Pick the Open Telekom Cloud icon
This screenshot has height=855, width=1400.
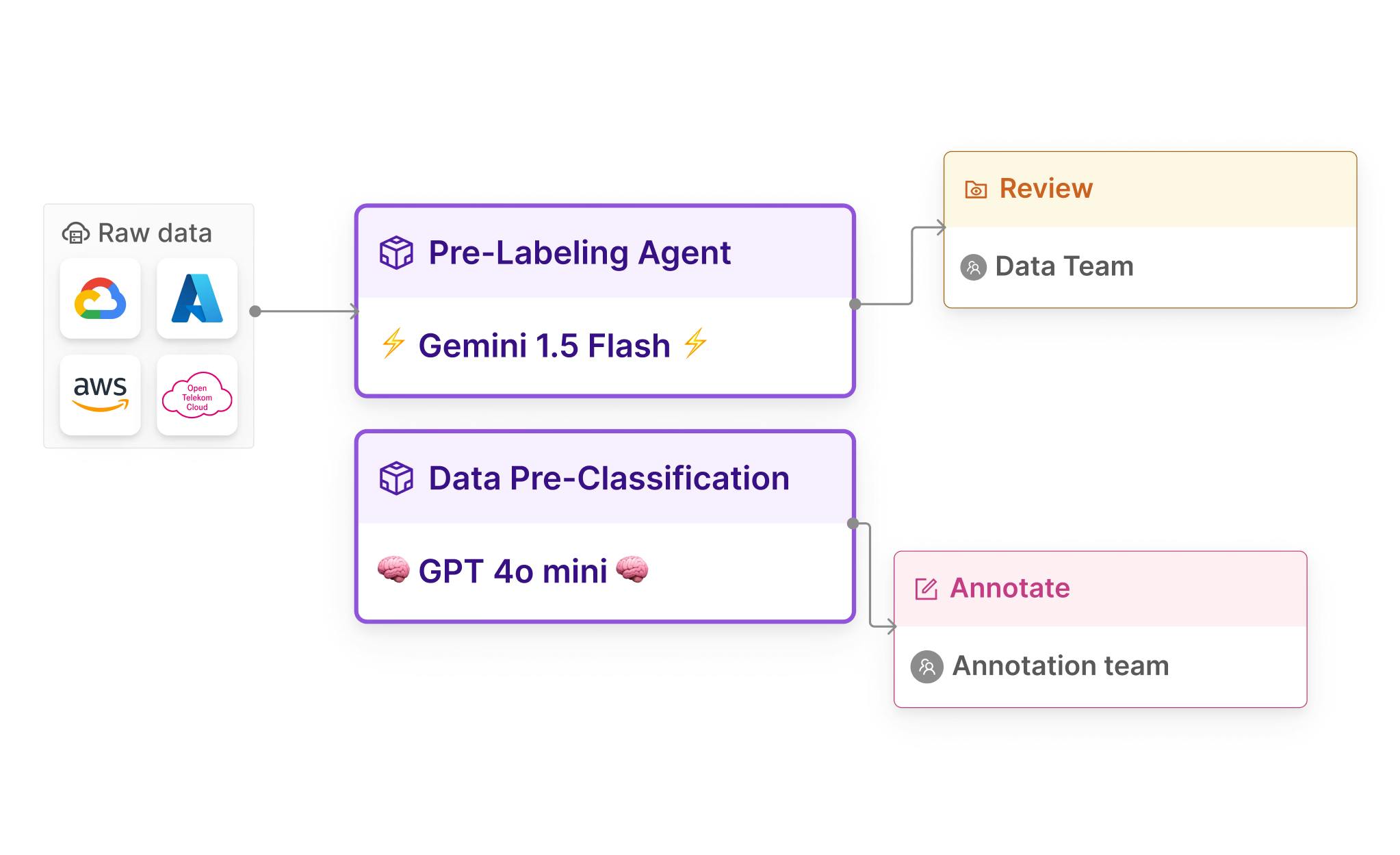point(197,395)
